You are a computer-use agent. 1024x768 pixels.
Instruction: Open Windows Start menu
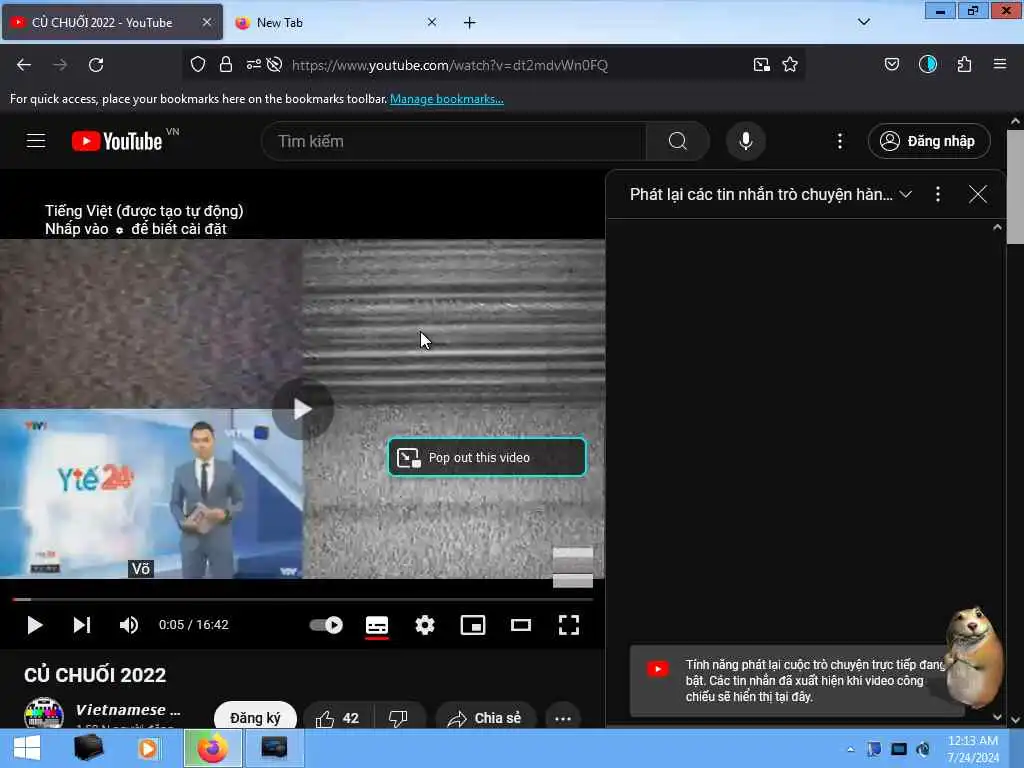27,748
